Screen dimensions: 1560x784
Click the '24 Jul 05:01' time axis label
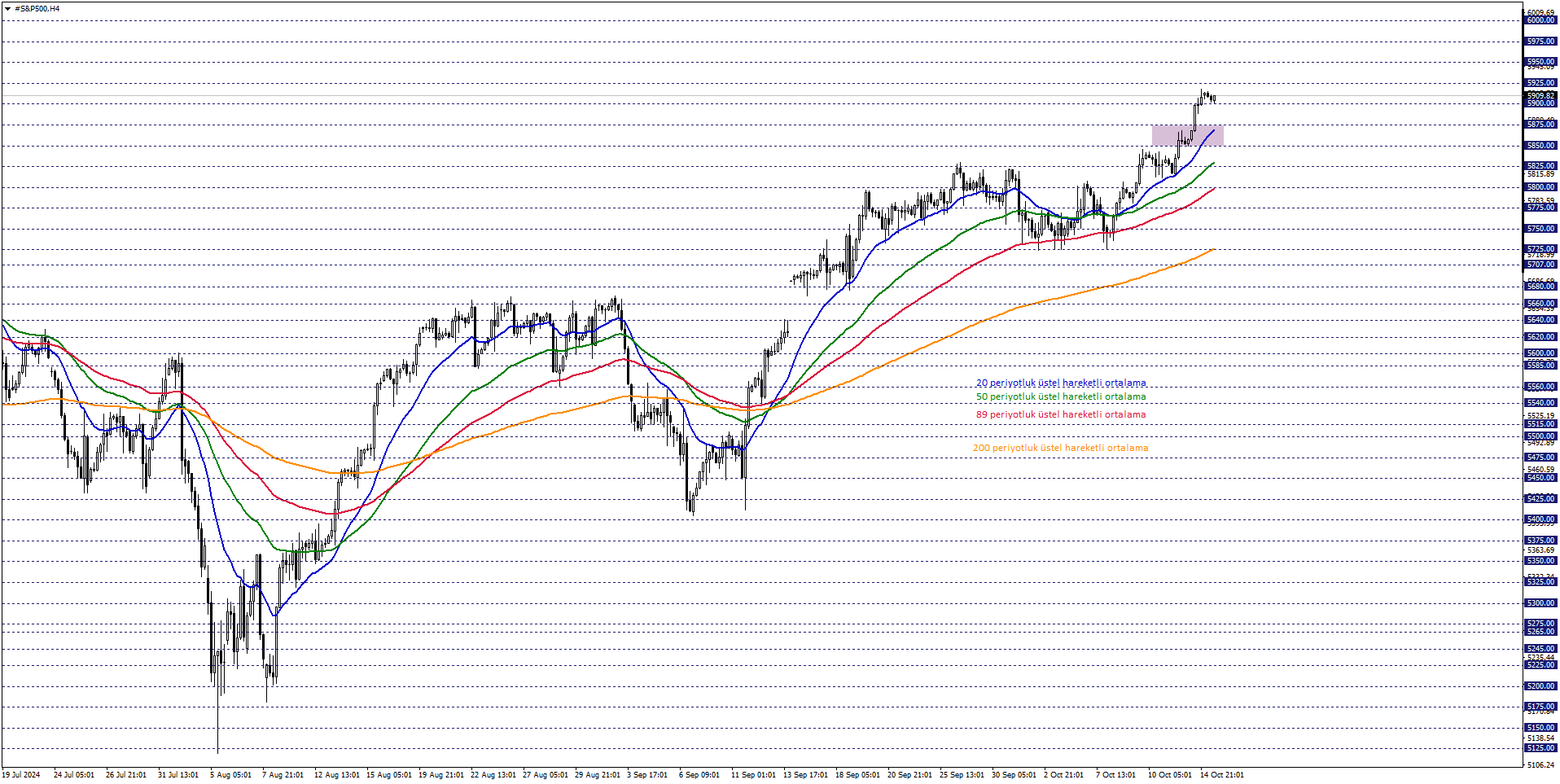click(73, 775)
